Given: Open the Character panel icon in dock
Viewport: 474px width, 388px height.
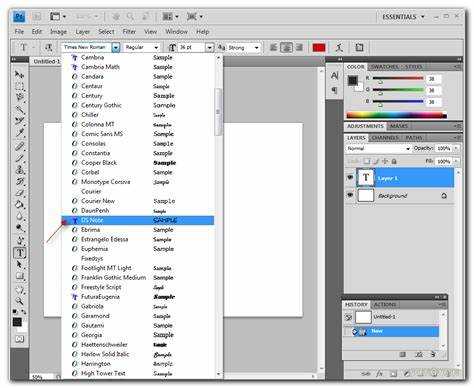Looking at the screenshot, I should (334, 76).
